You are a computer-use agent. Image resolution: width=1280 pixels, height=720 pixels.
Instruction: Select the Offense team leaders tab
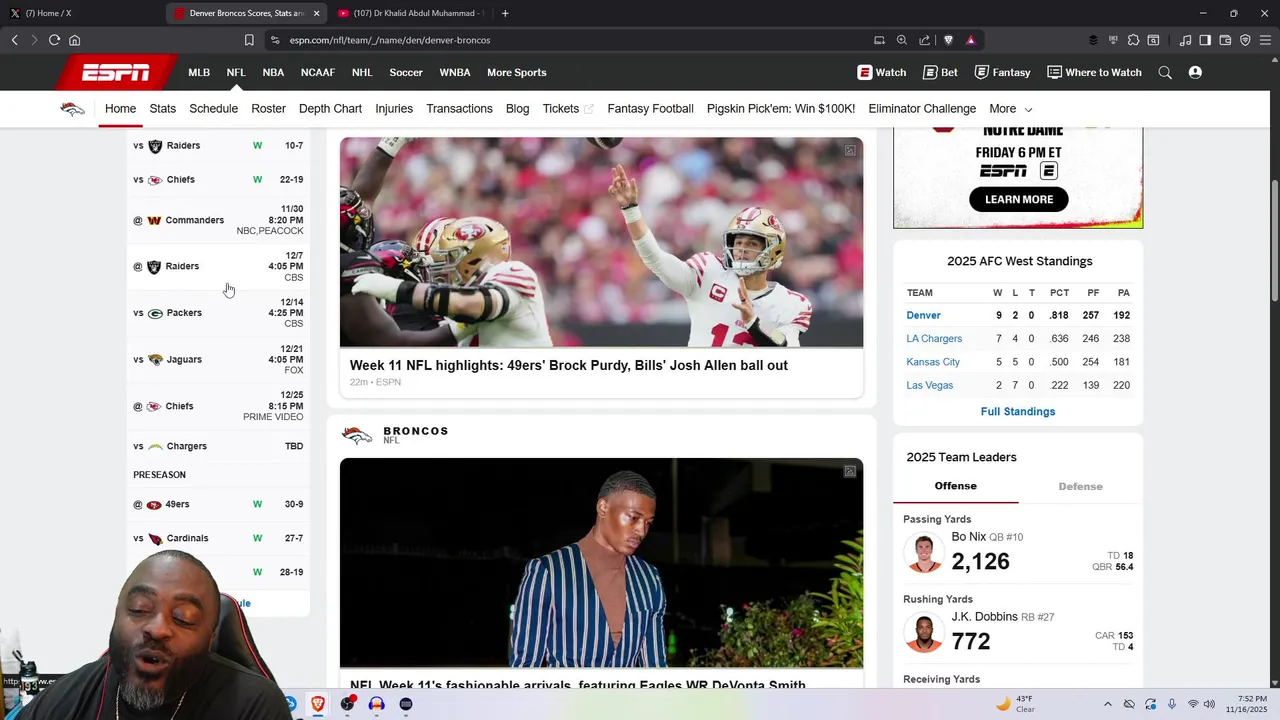(955, 486)
